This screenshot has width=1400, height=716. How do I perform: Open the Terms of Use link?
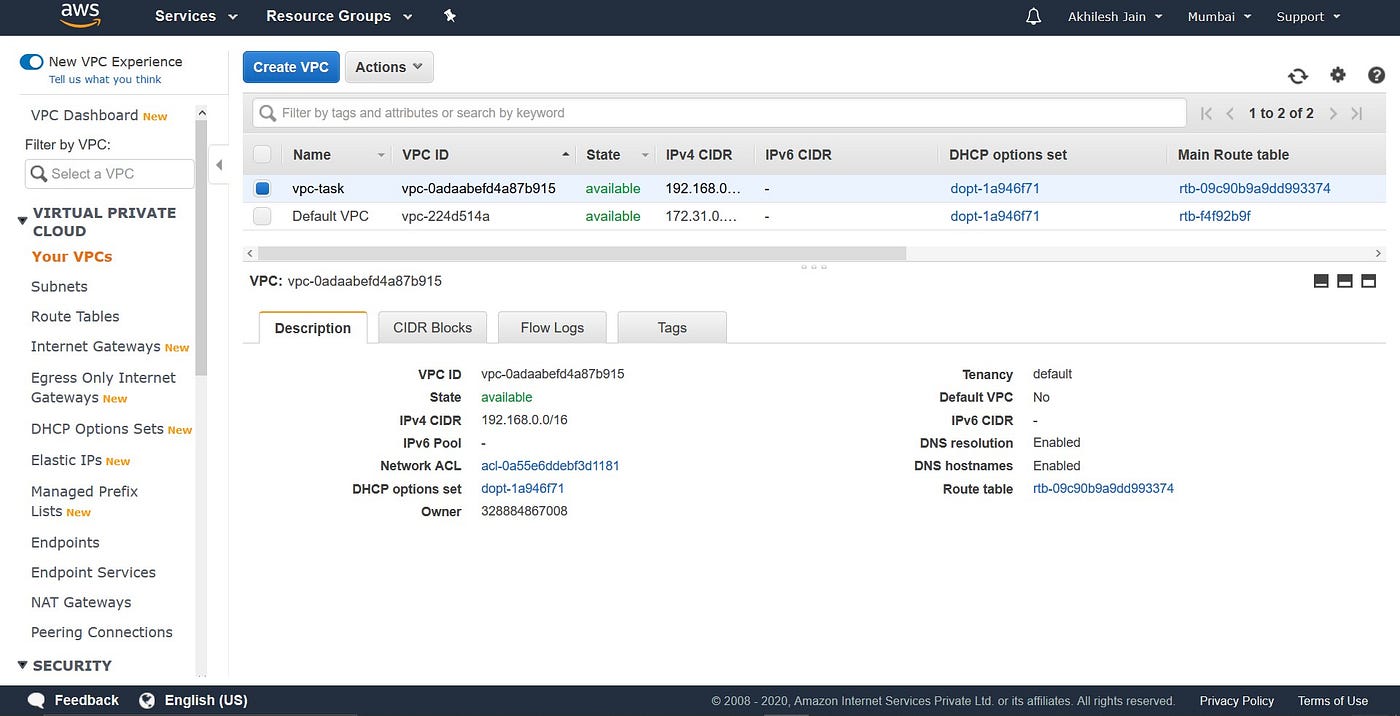point(1332,701)
